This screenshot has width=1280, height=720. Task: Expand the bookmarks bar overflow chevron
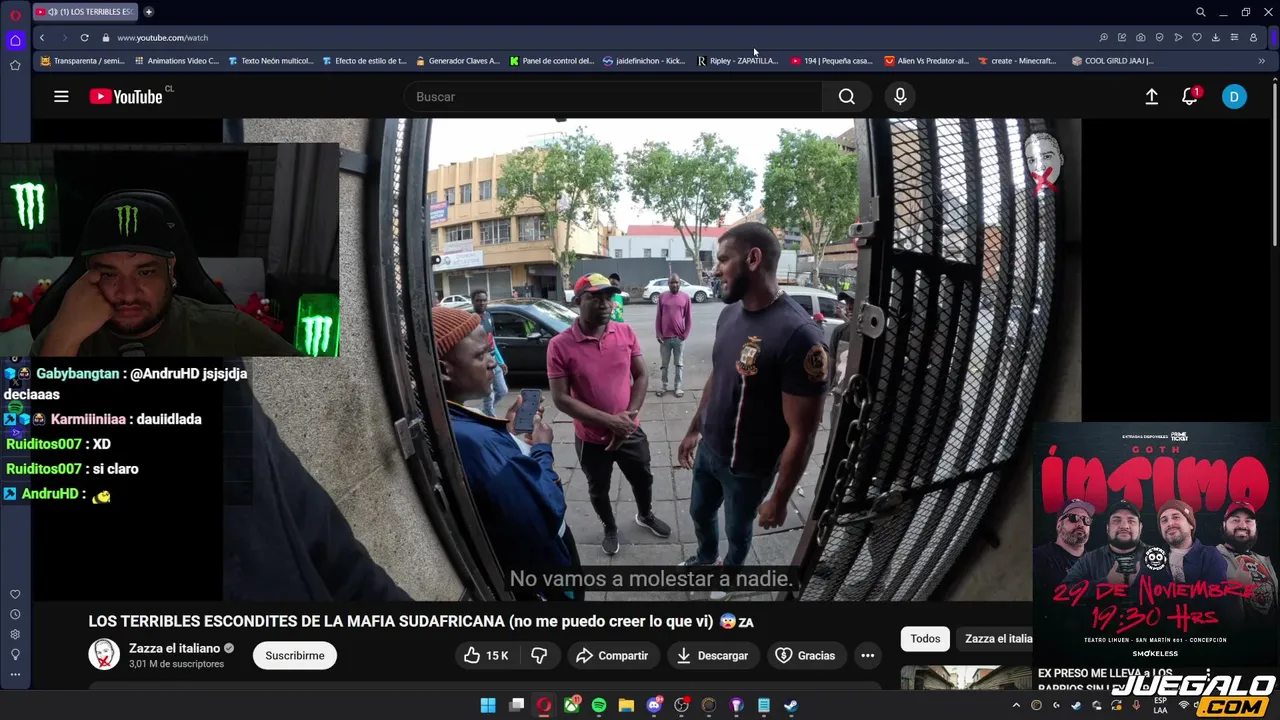(1261, 61)
